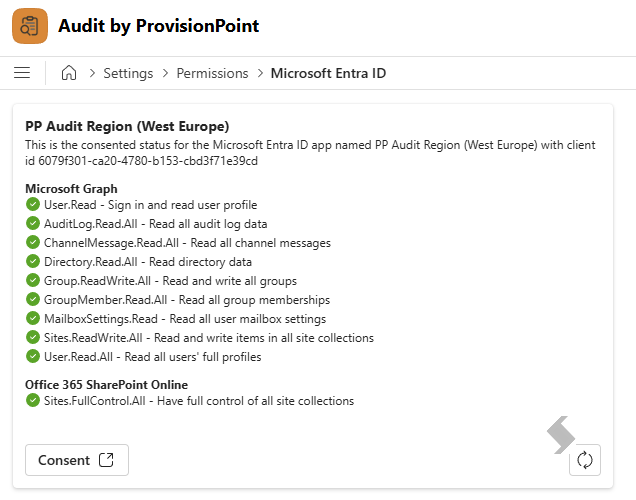This screenshot has height=500, width=636.
Task: Open the Permissions breadcrumb
Action: 212,73
